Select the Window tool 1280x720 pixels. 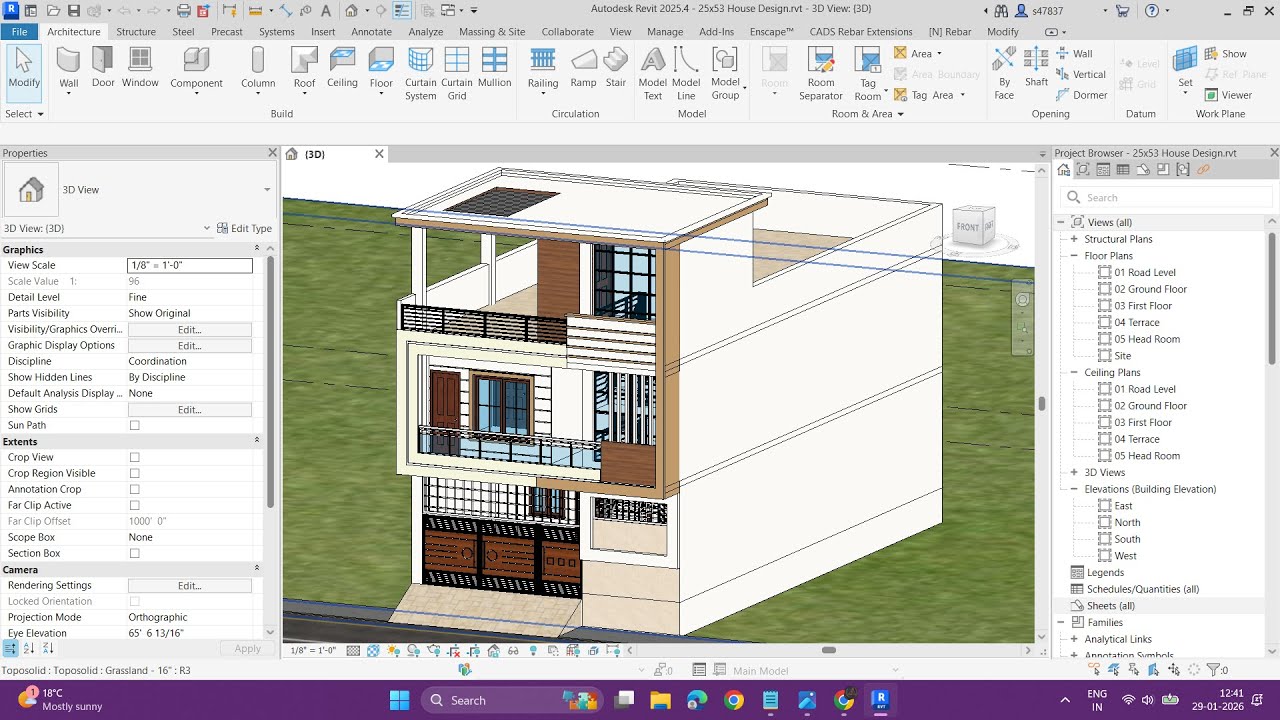[140, 68]
